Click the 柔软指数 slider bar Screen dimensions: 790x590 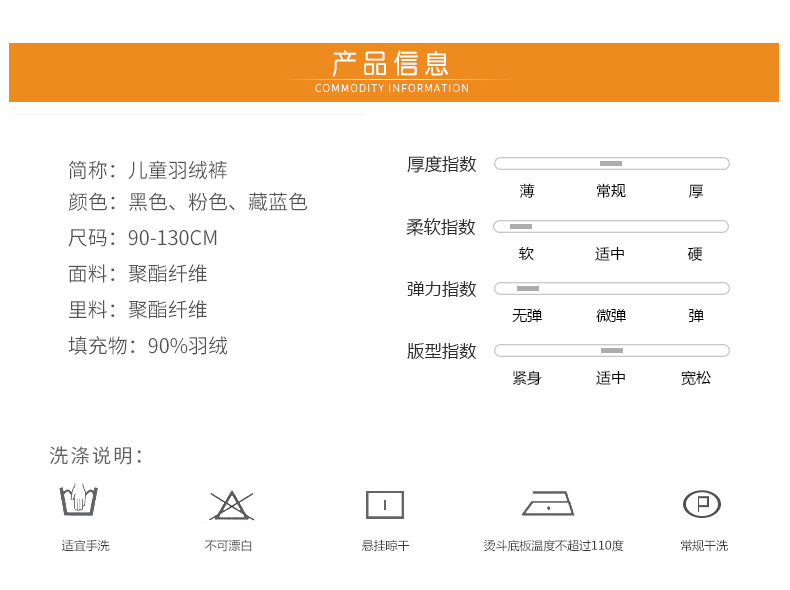click(611, 227)
